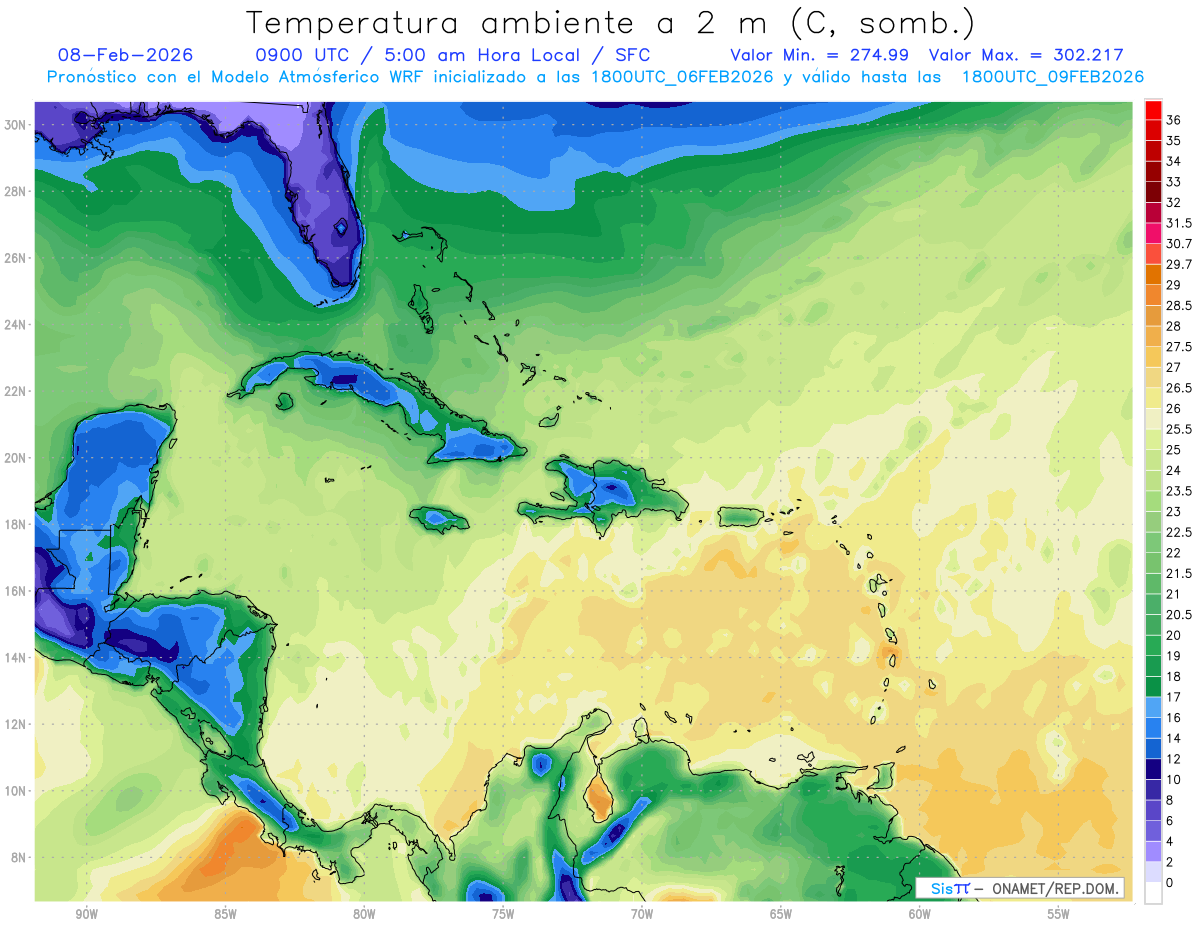
Task: Click the latitude label '30N'
Action: [x=16, y=124]
